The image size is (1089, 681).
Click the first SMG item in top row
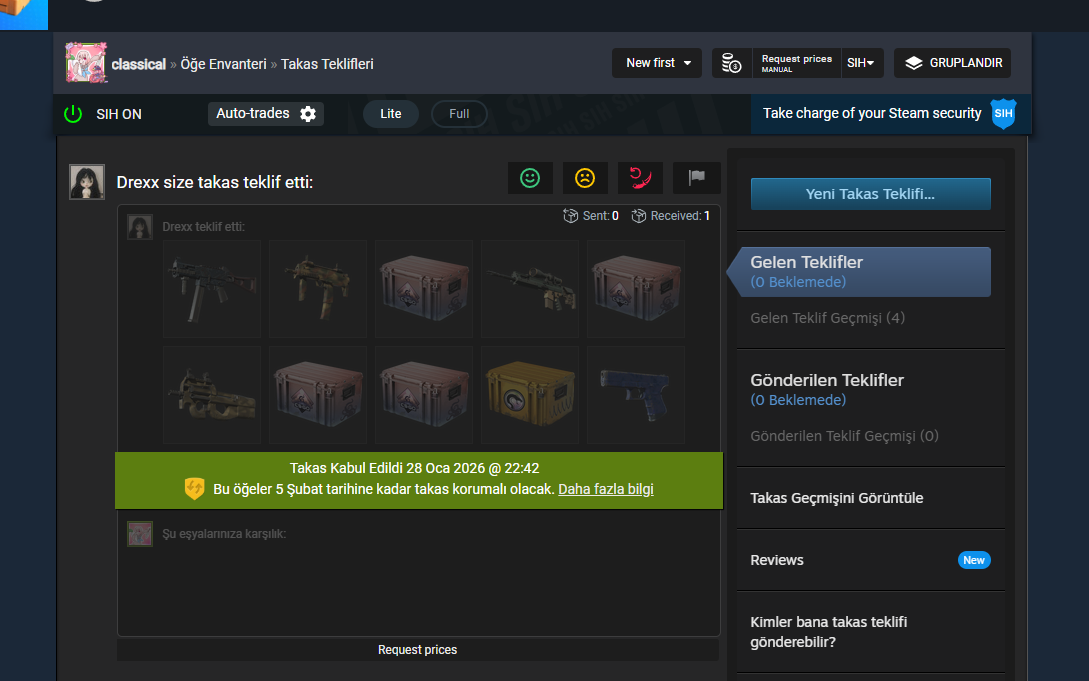[212, 289]
